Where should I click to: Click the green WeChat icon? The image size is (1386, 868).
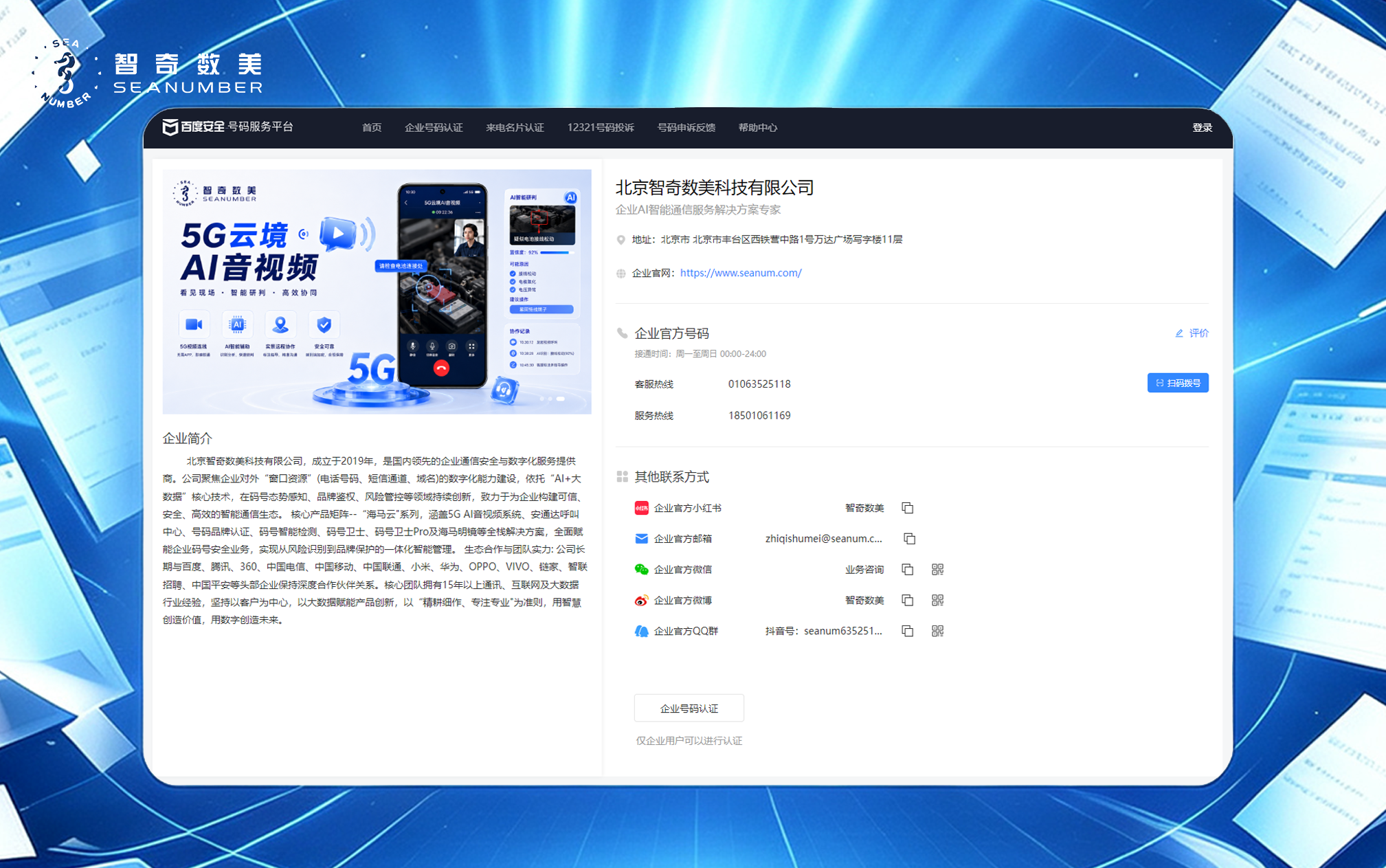(641, 570)
